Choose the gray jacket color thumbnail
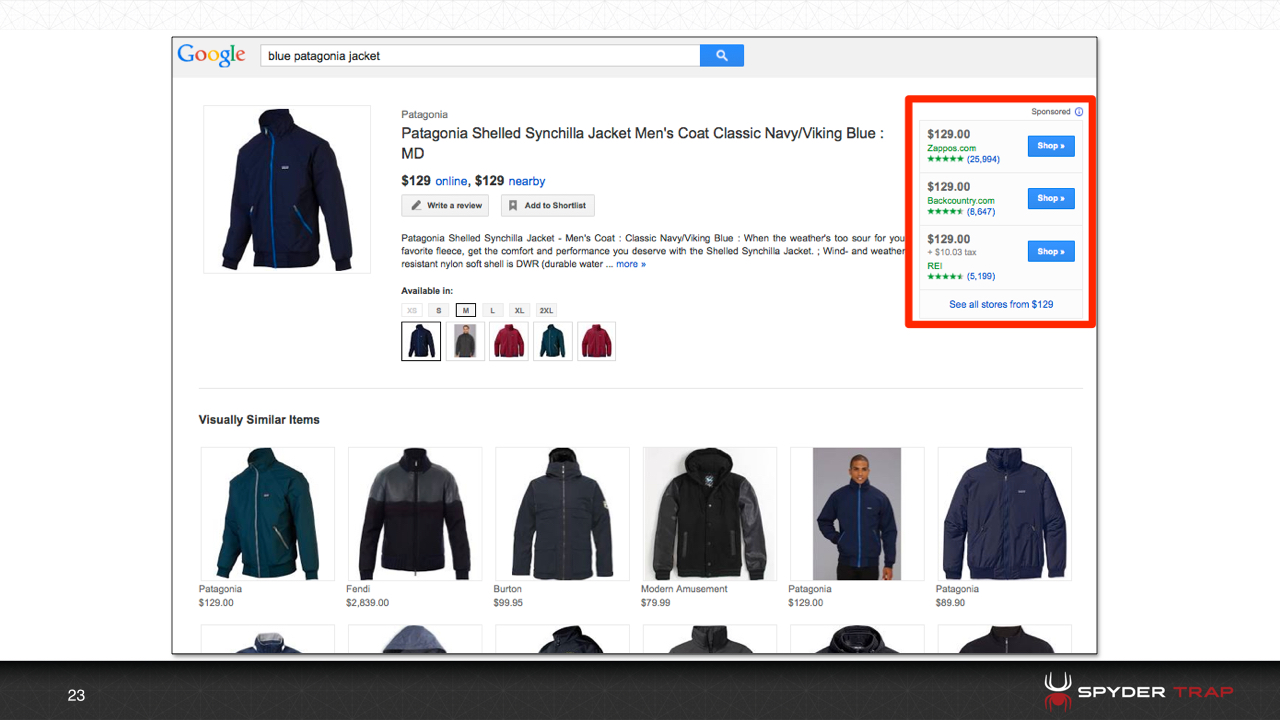The image size is (1280, 720). 465,341
